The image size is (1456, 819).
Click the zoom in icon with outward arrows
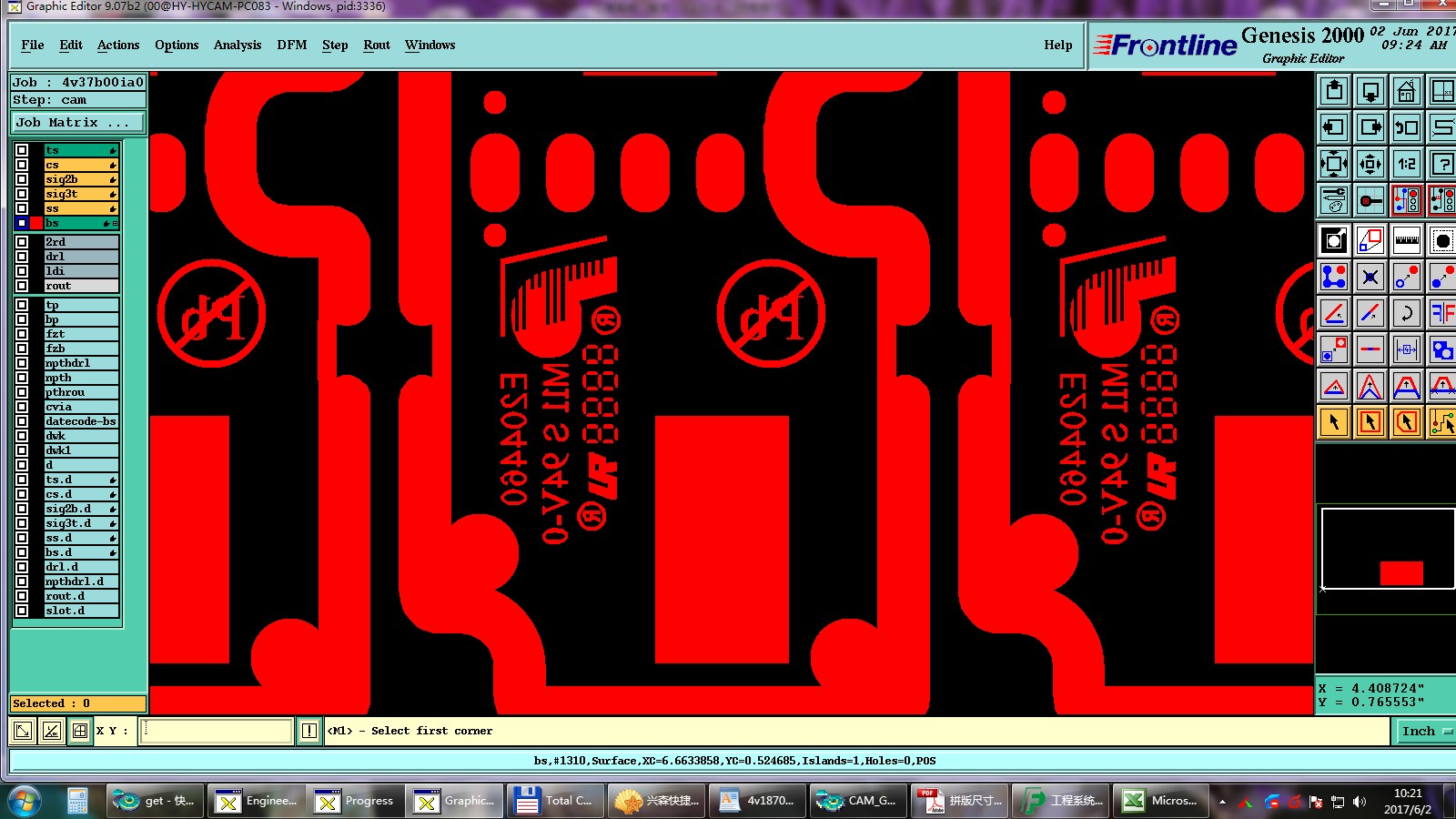tap(1334, 164)
